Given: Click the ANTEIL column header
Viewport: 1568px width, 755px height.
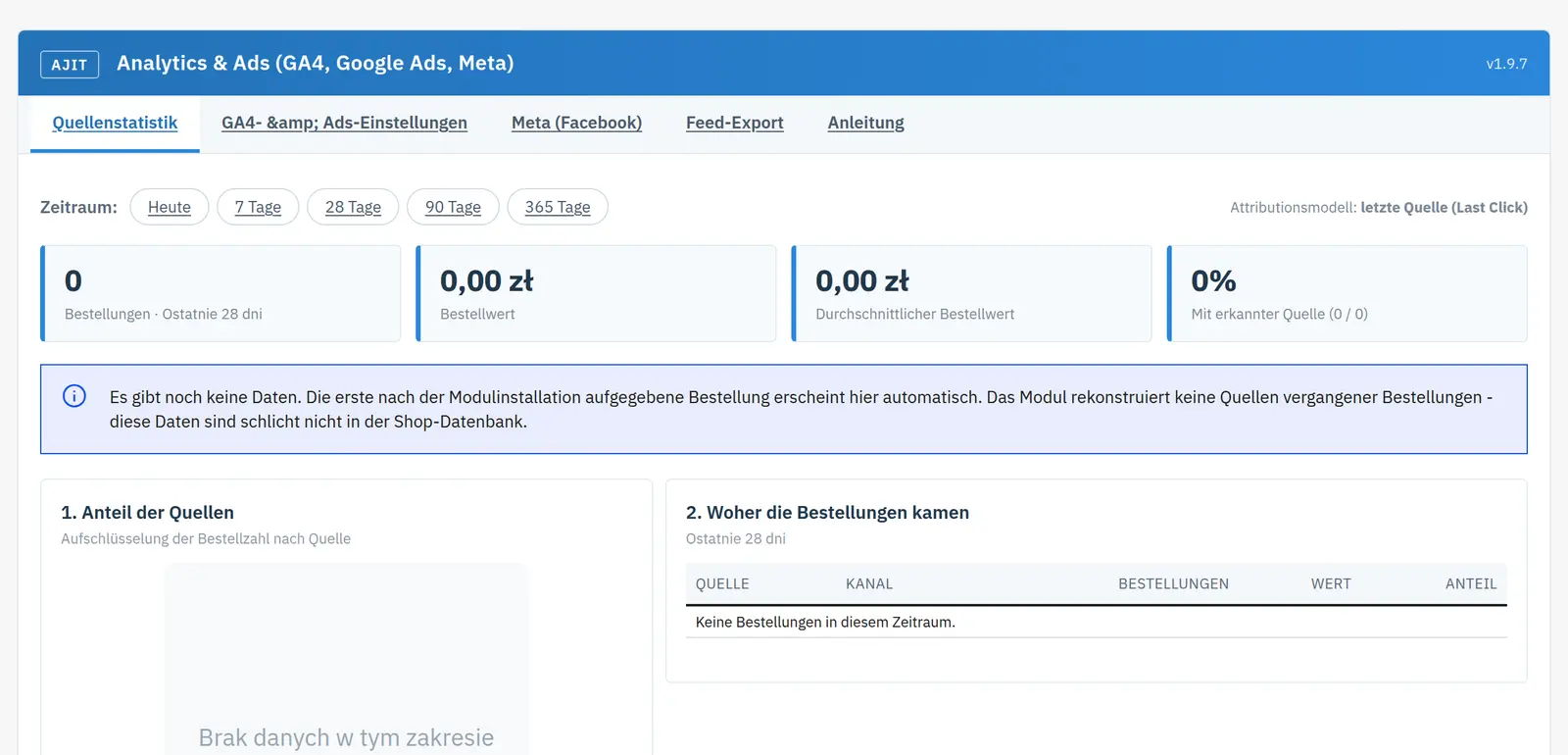Looking at the screenshot, I should 1471,583.
